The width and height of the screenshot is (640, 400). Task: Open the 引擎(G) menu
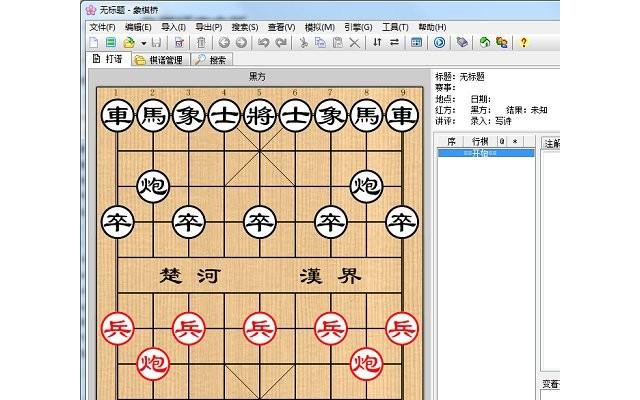tap(358, 27)
